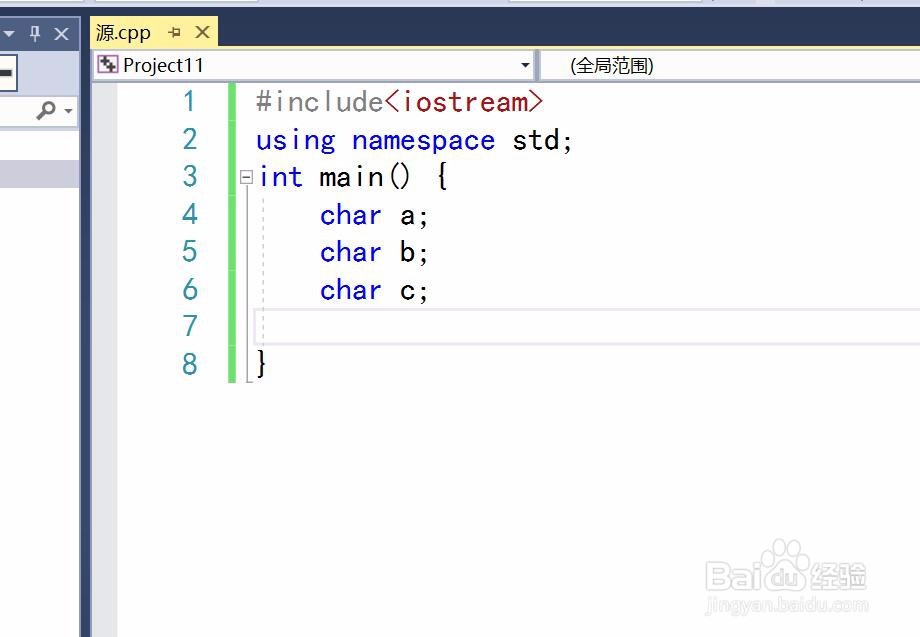920x637 pixels.
Task: Open the left panel's window position arrow menu
Action: [x=9, y=33]
